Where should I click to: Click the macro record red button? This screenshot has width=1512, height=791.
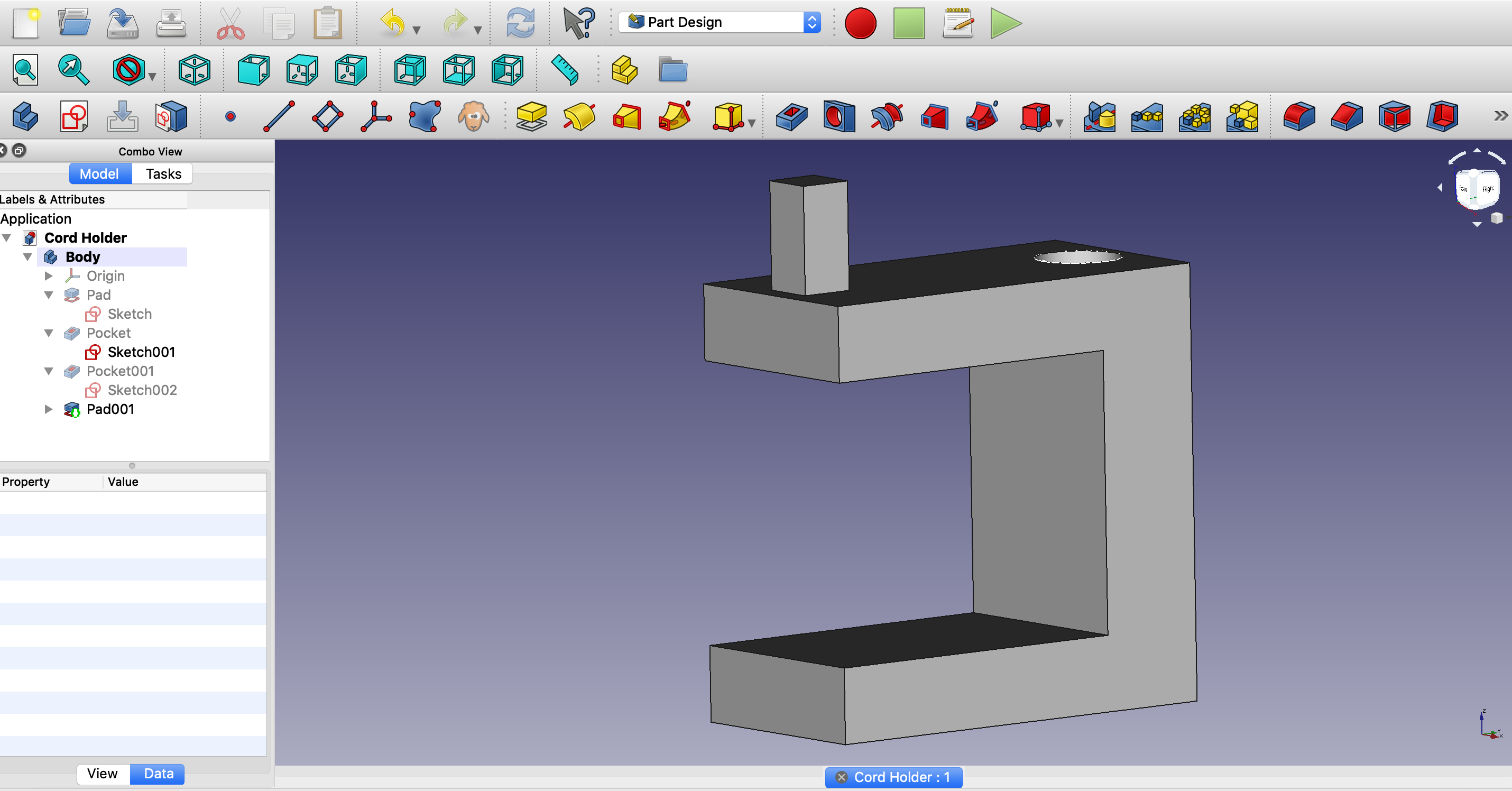860,23
